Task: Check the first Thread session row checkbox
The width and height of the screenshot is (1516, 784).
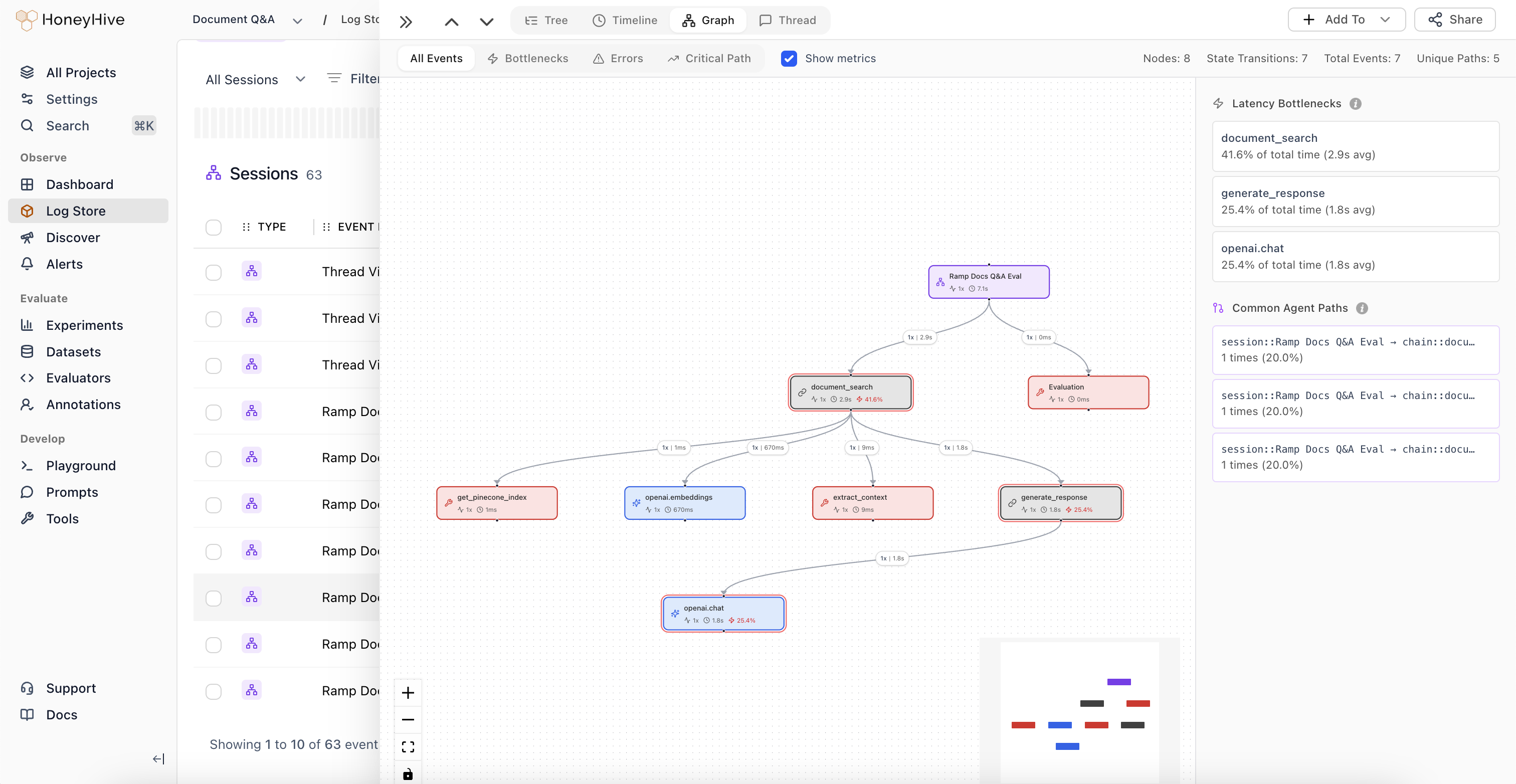Action: point(214,273)
